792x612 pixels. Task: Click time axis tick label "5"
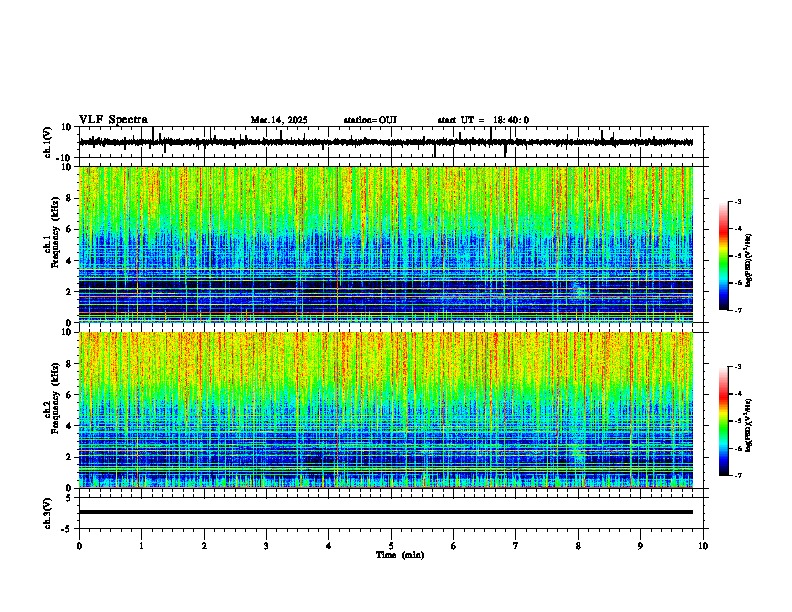(391, 546)
